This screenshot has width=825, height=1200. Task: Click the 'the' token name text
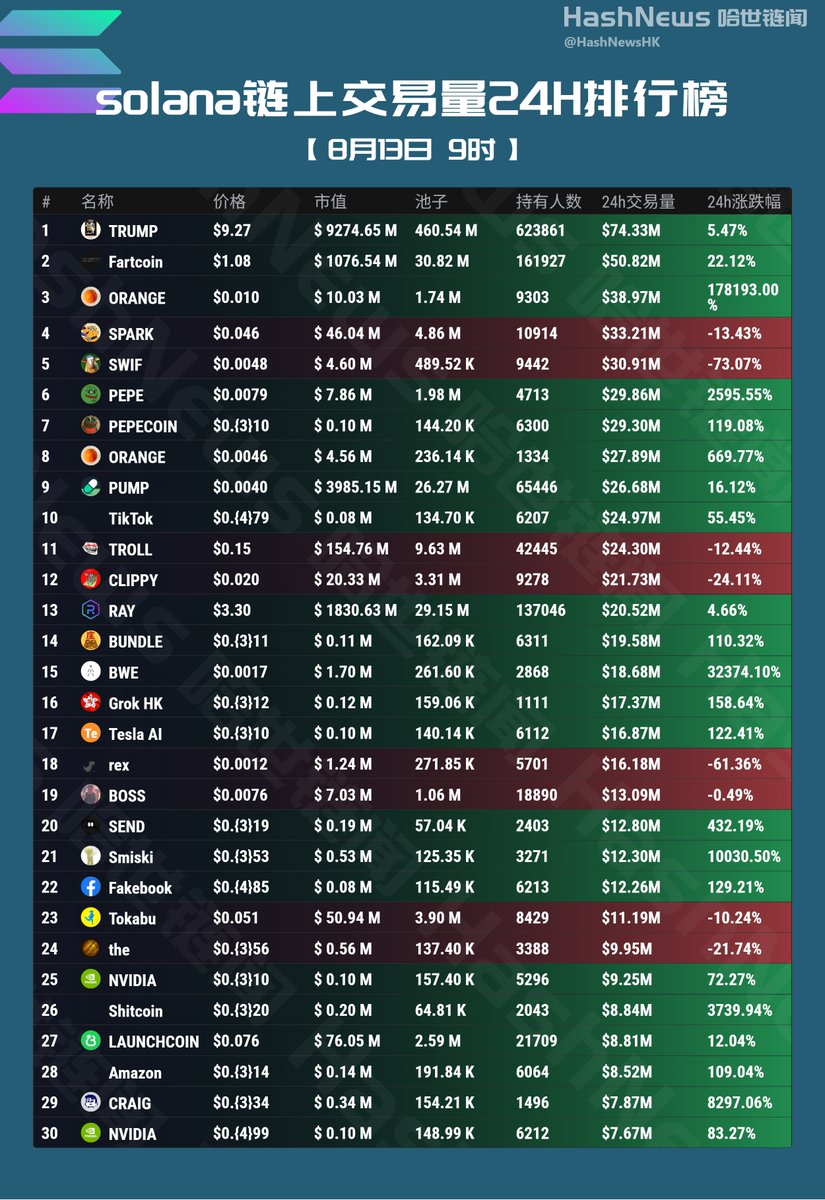119,950
